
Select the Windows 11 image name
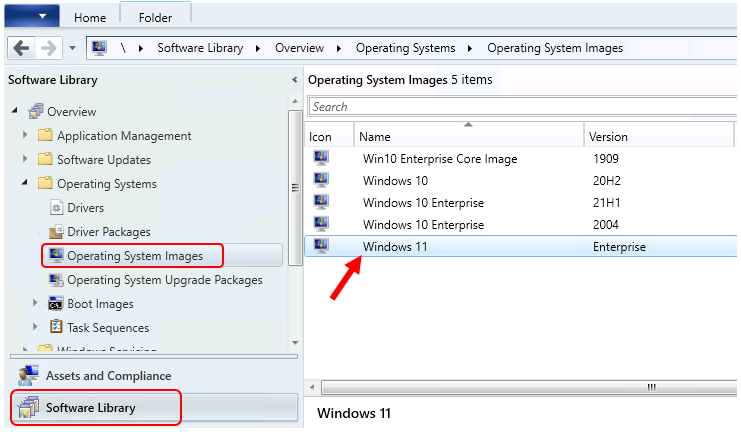click(x=395, y=247)
